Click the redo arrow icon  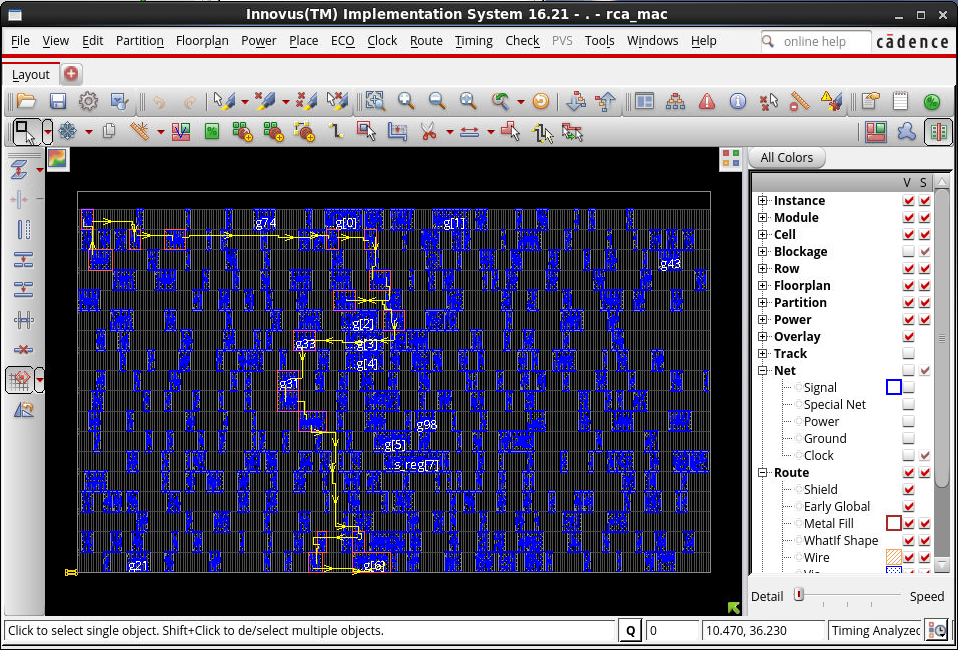189,101
